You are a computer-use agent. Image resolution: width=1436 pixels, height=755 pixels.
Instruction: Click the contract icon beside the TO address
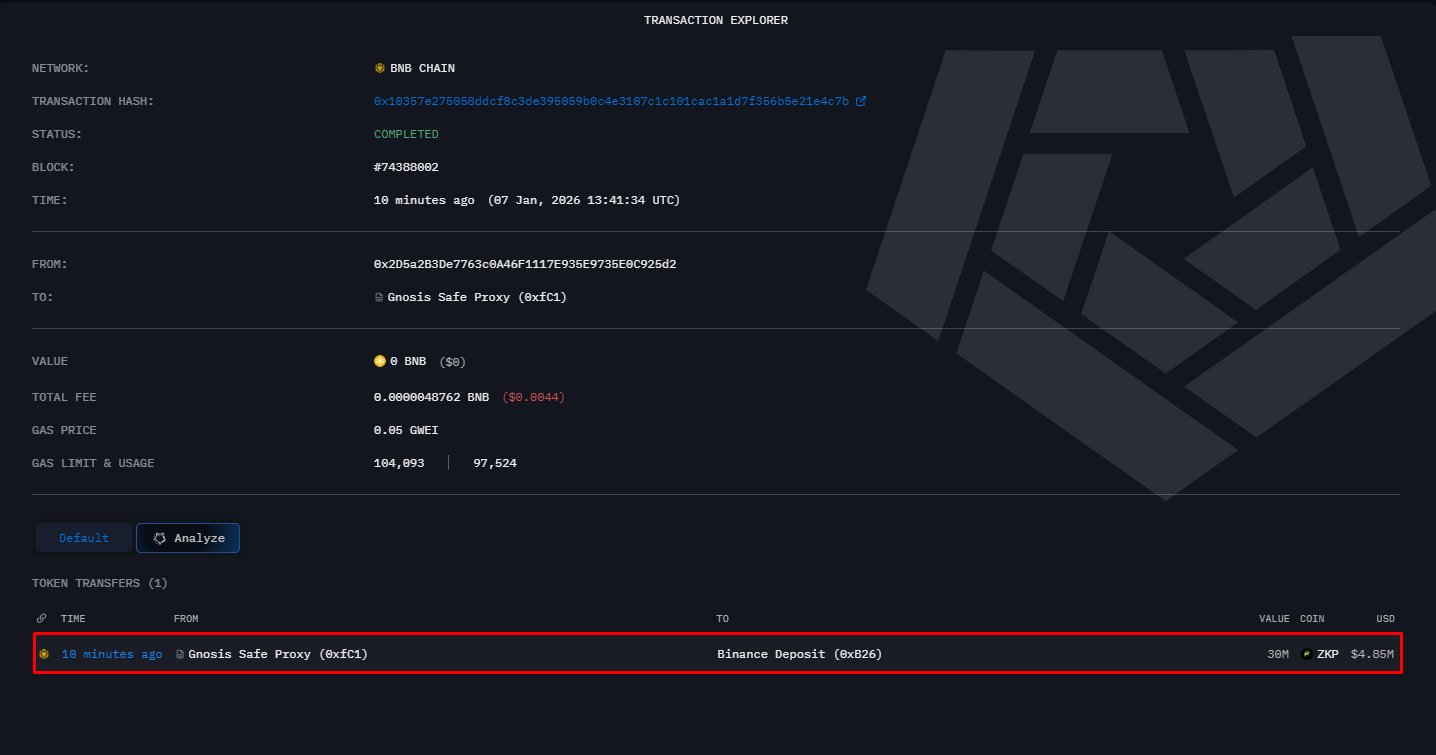379,297
